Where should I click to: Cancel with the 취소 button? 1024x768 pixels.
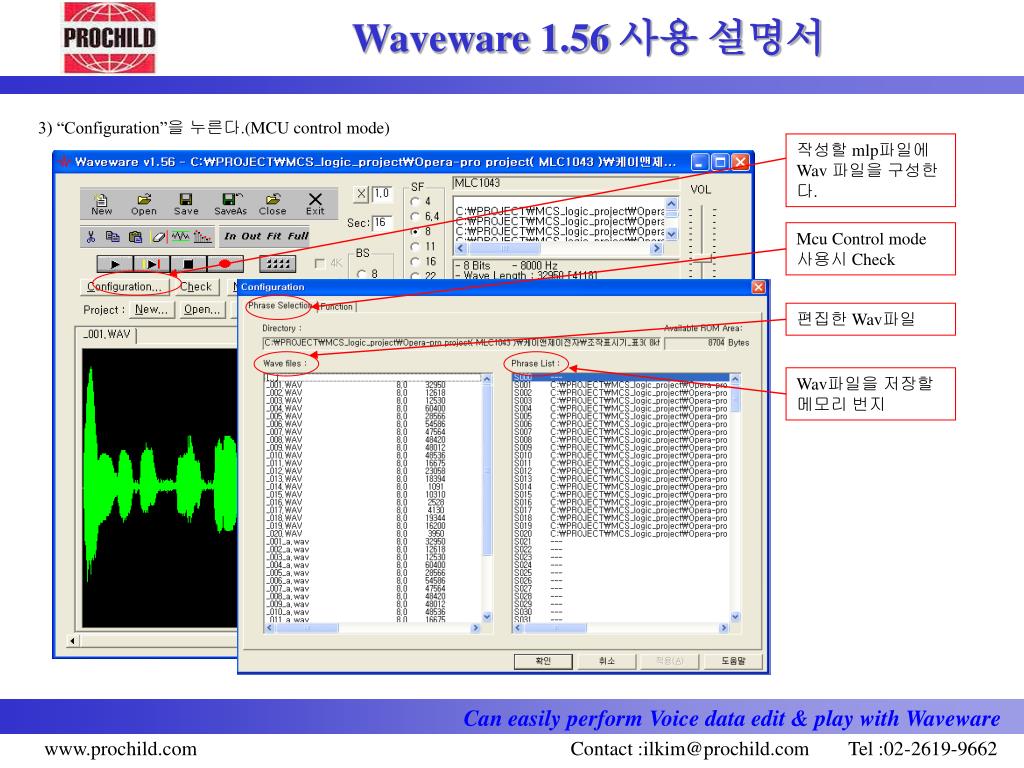coord(607,661)
